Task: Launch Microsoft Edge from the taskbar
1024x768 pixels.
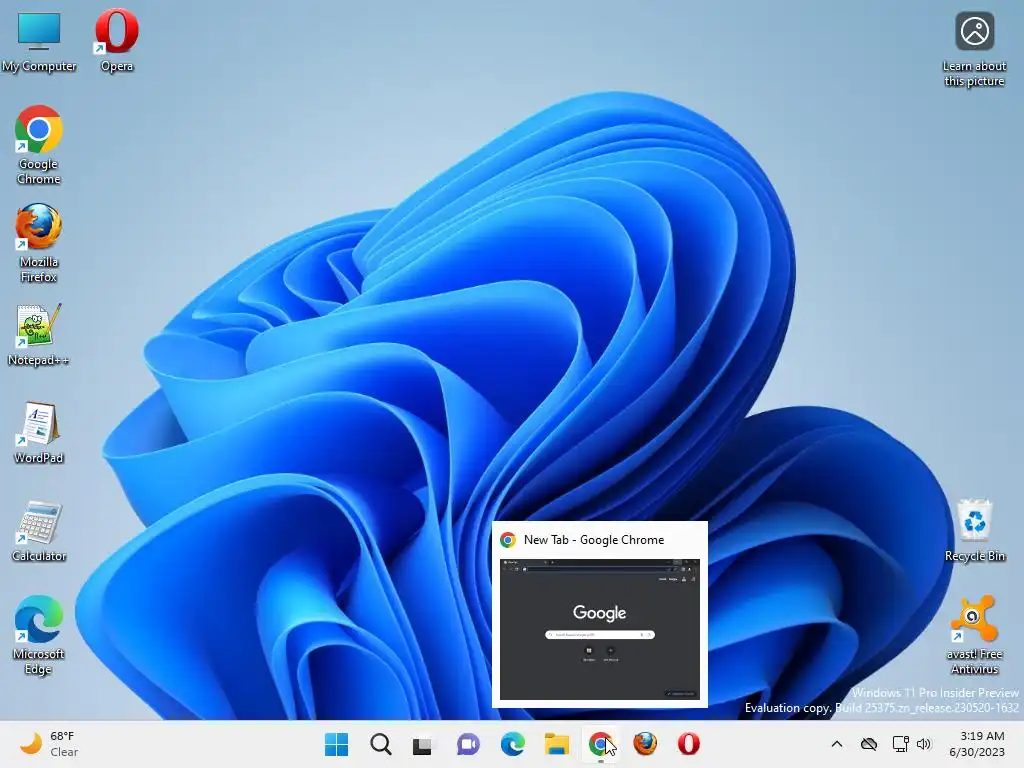Action: (513, 744)
